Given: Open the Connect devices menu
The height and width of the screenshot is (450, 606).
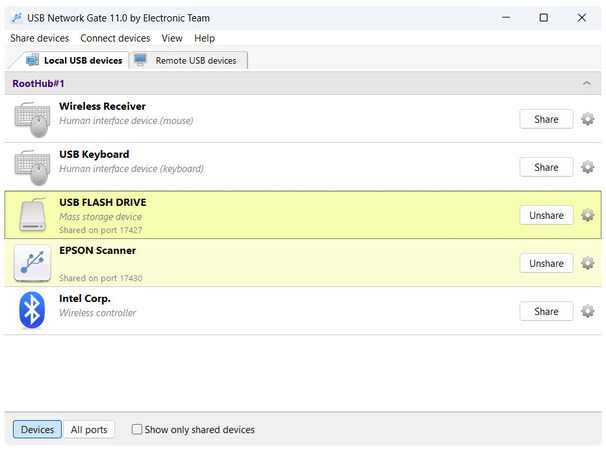Looking at the screenshot, I should 115,38.
